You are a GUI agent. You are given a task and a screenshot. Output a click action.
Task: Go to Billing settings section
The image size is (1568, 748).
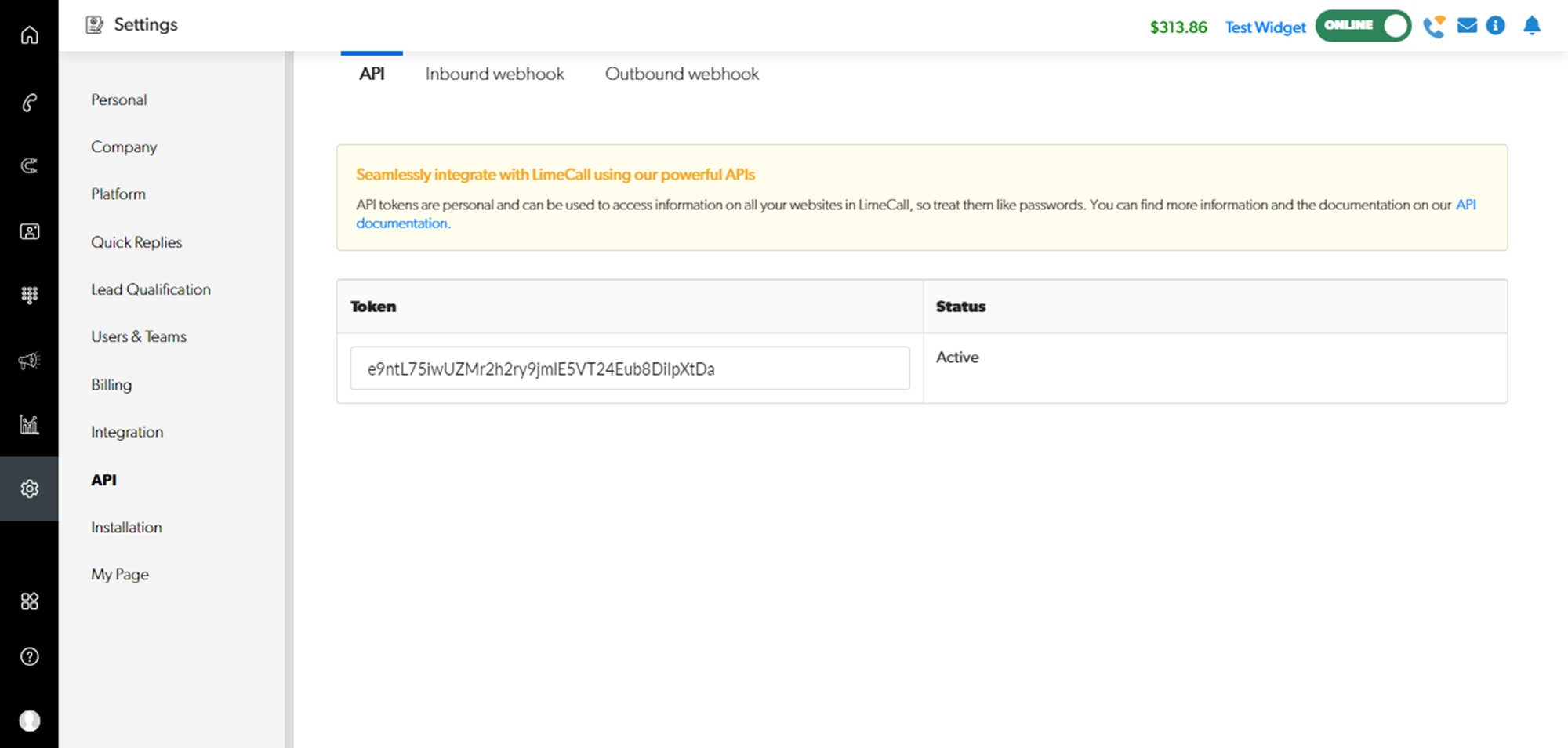pos(111,385)
